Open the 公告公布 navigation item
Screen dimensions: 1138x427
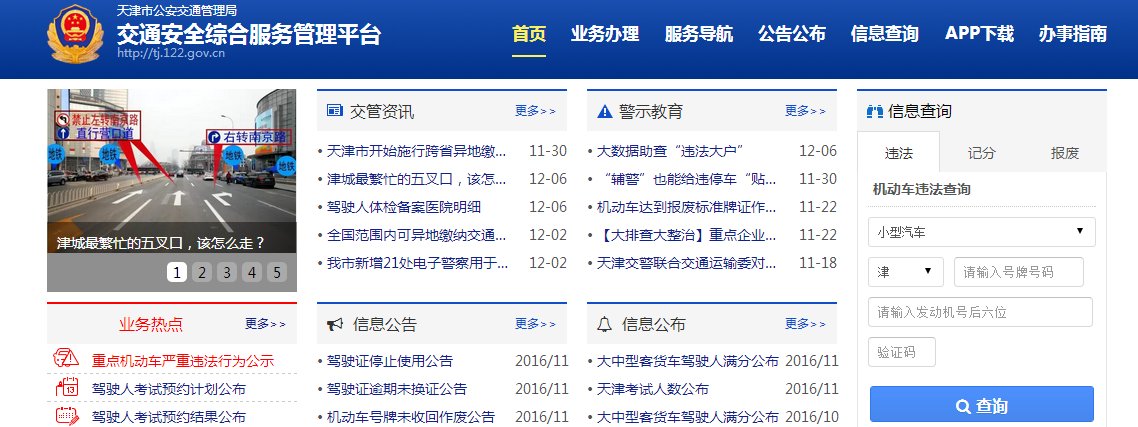click(x=792, y=34)
